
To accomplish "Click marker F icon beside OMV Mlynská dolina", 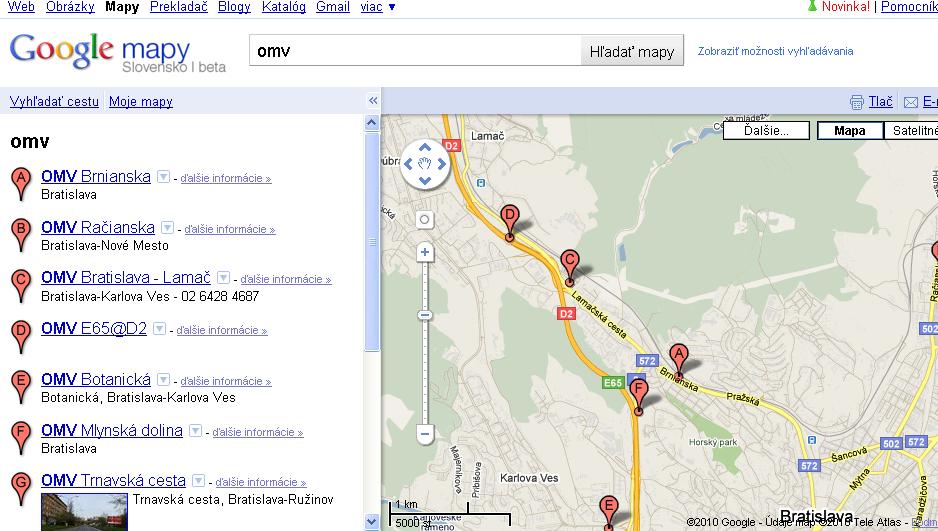I will click(22, 438).
